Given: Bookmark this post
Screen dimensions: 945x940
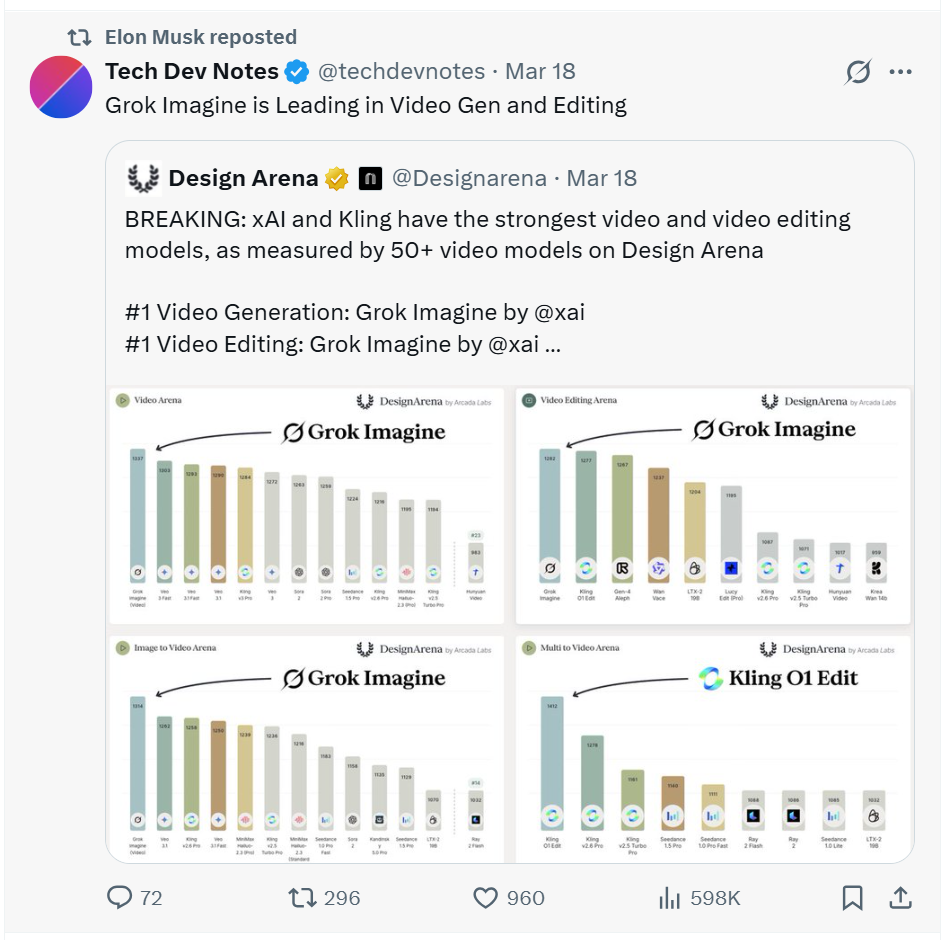Looking at the screenshot, I should 853,898.
